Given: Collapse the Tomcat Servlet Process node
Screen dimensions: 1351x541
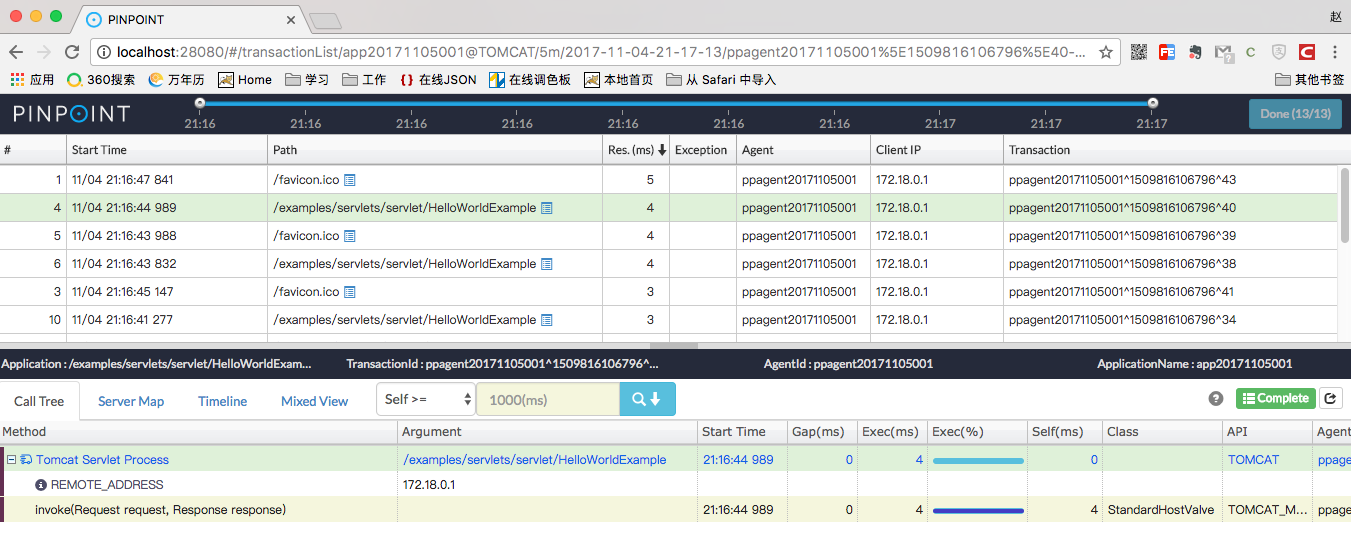Looking at the screenshot, I should (11, 460).
